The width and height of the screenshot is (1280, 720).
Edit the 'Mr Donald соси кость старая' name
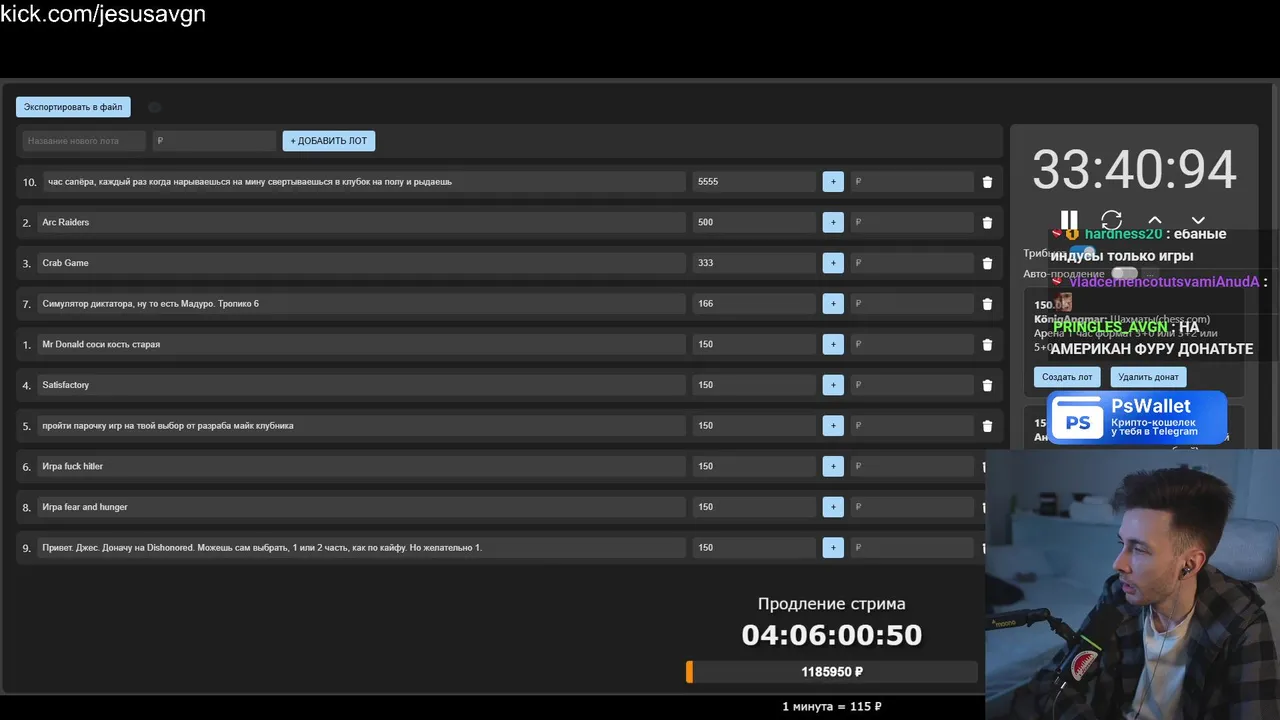[361, 344]
